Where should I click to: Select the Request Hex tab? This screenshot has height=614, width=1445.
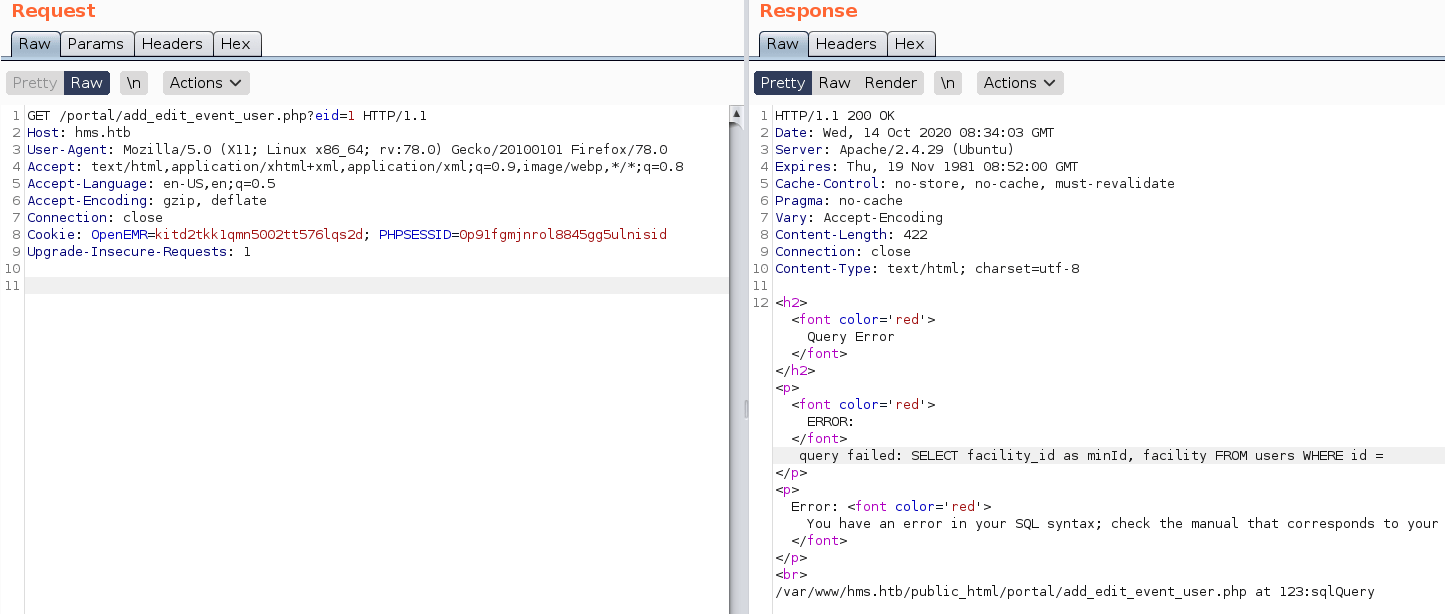click(236, 44)
